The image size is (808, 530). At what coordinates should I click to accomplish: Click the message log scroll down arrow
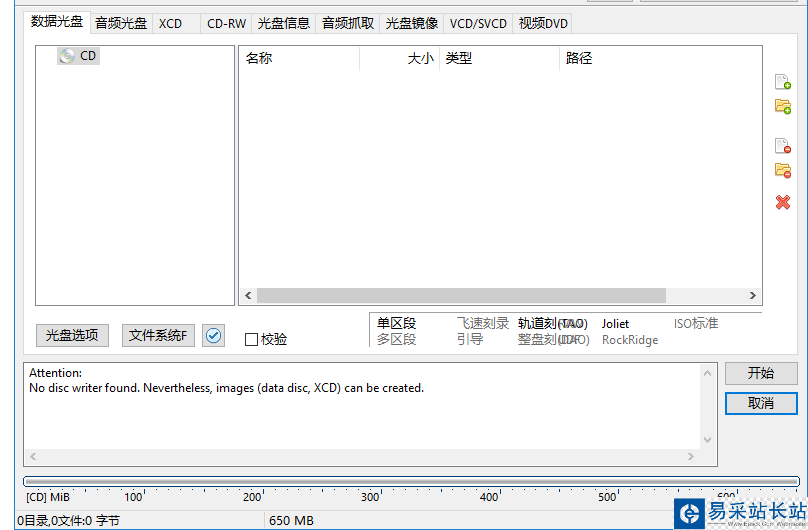708,440
